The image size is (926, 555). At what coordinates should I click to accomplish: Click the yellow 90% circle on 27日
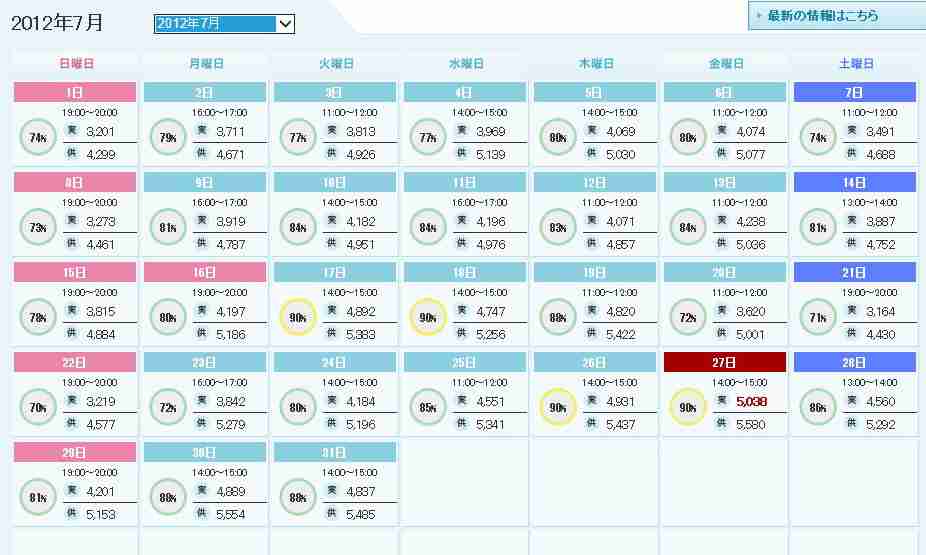pos(687,407)
